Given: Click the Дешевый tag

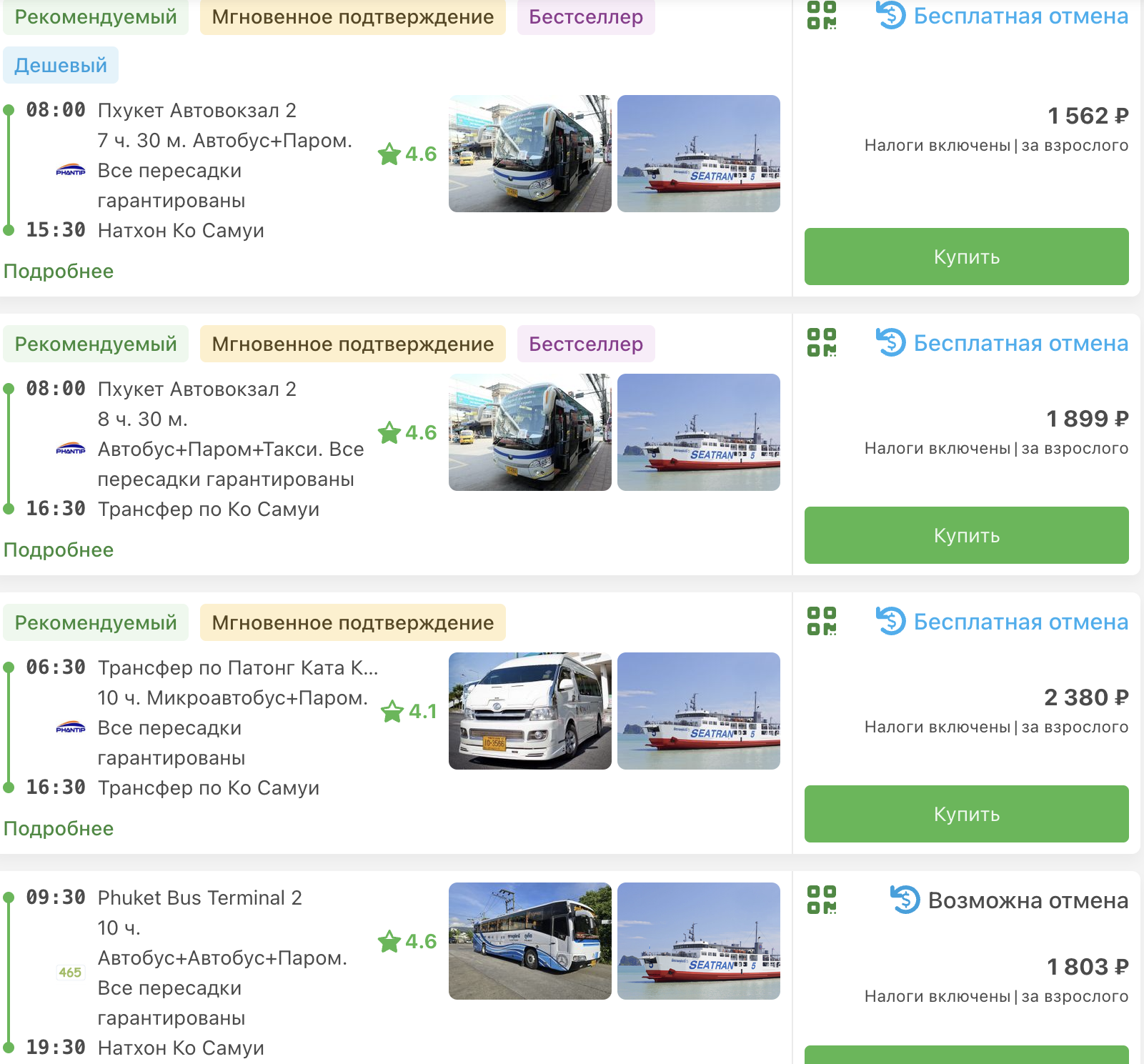Looking at the screenshot, I should coord(61,66).
